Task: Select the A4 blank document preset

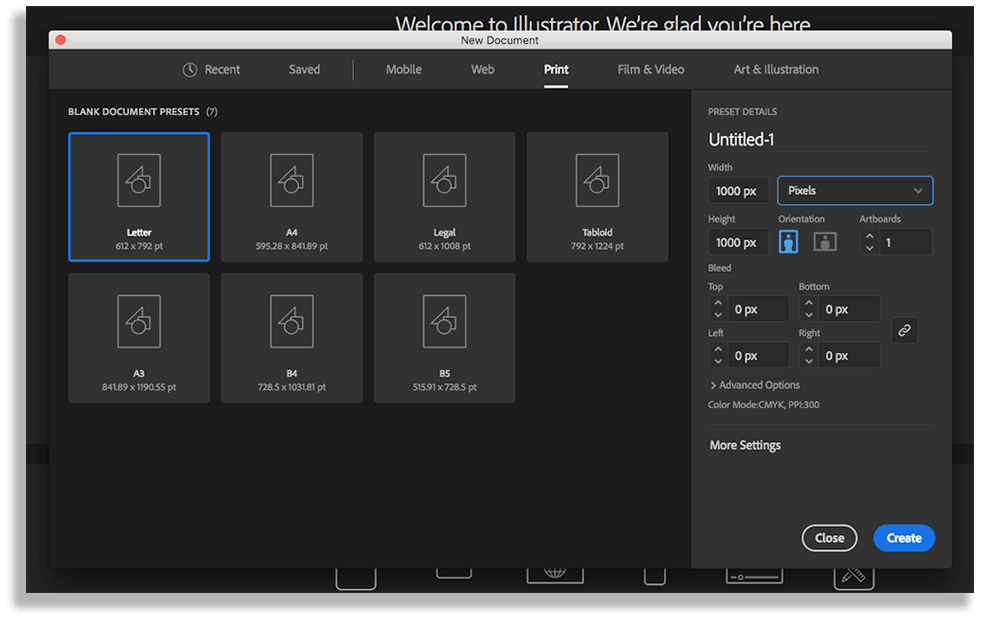Action: tap(292, 196)
